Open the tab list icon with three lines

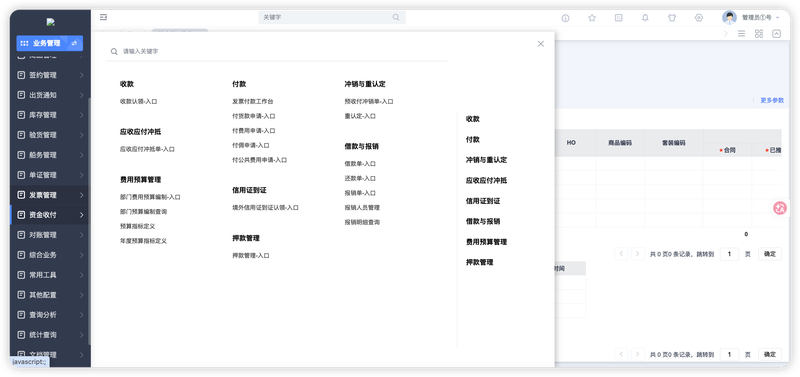click(x=741, y=34)
